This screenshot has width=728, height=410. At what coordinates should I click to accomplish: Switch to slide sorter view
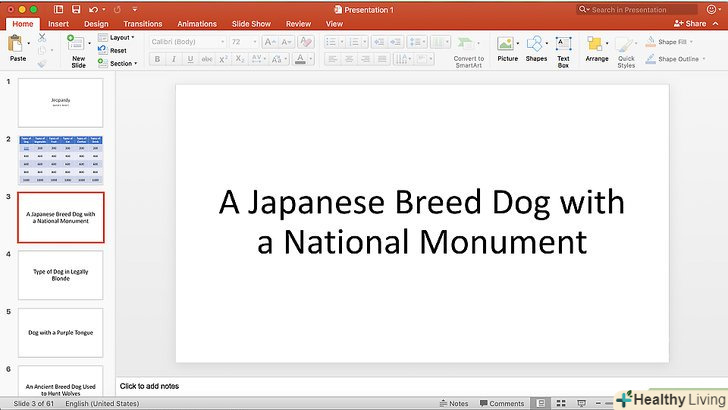click(x=560, y=403)
